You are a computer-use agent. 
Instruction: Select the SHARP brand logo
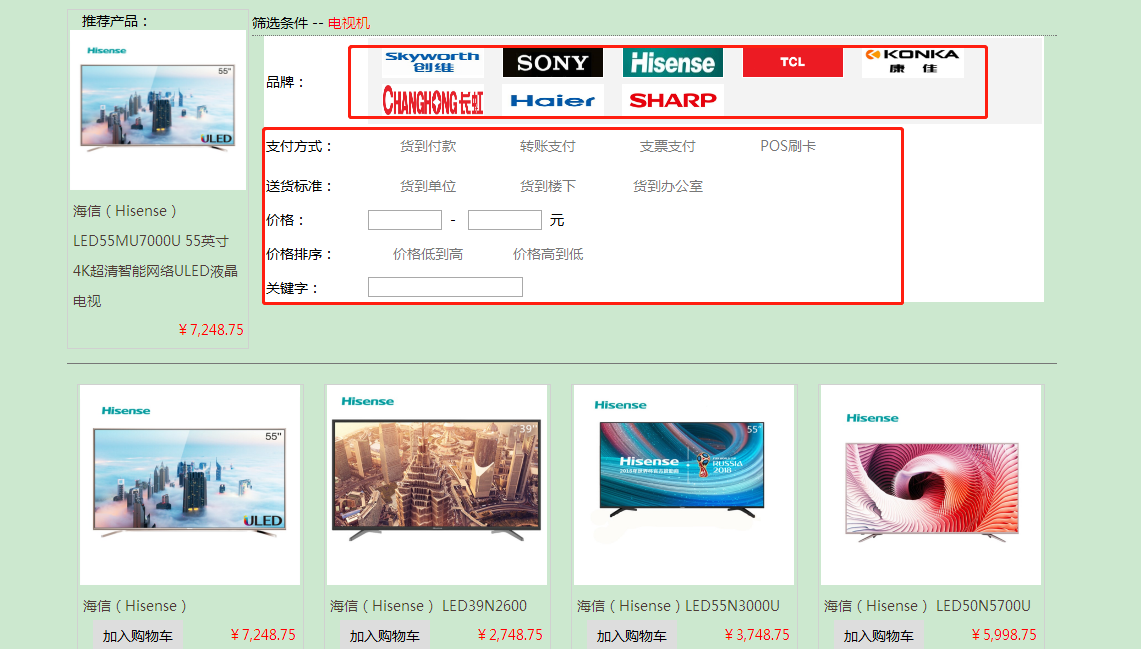(x=673, y=100)
